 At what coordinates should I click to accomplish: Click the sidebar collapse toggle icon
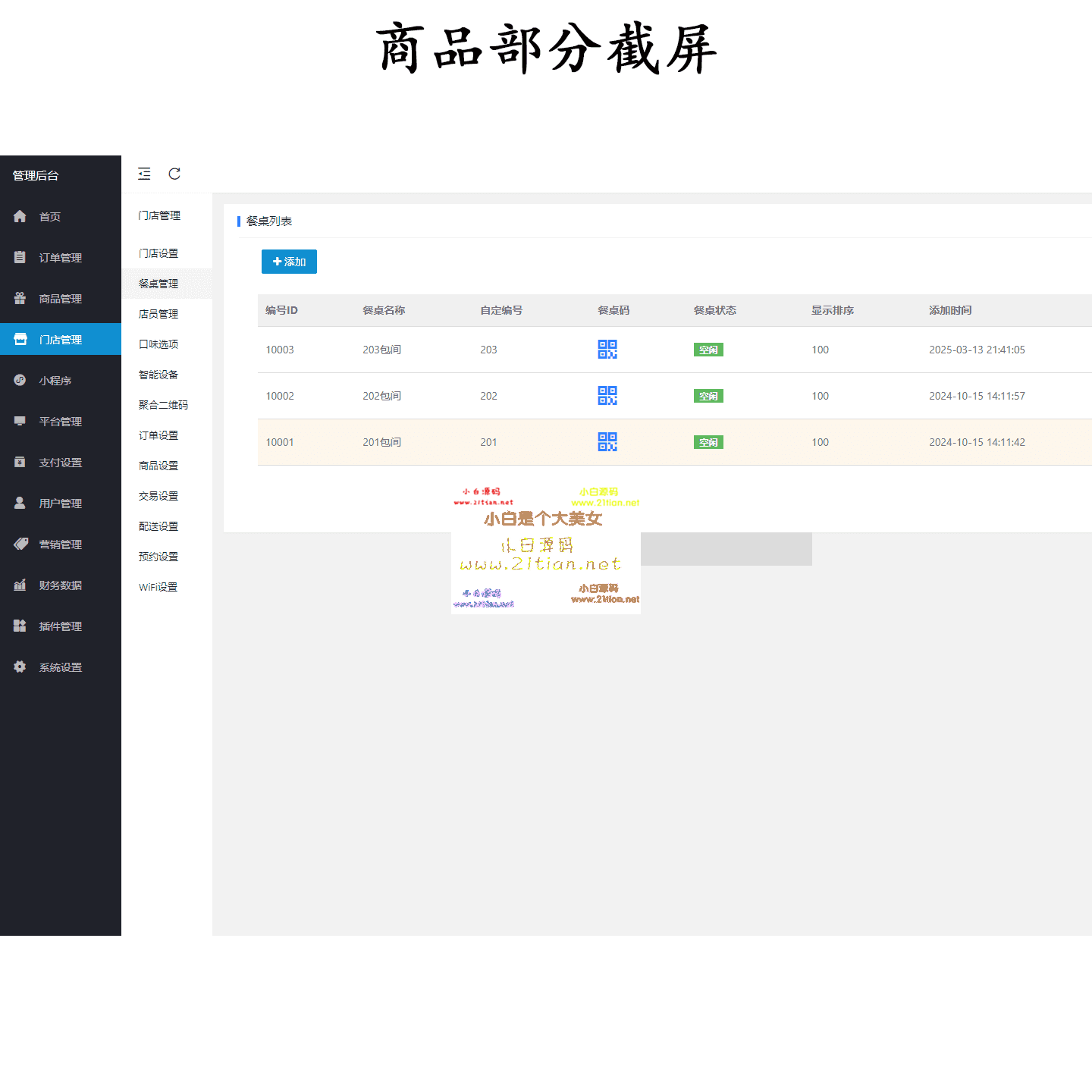[x=144, y=174]
